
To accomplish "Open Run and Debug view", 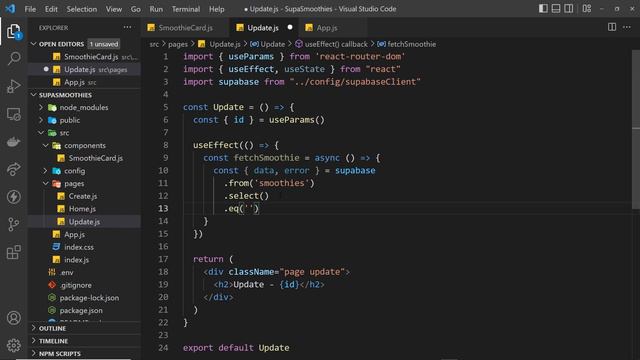I will [13, 86].
